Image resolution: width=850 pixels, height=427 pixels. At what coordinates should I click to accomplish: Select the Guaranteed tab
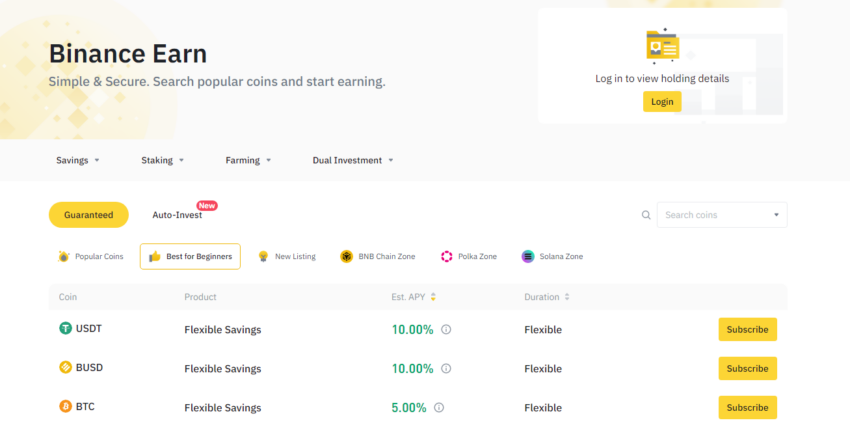(x=89, y=215)
